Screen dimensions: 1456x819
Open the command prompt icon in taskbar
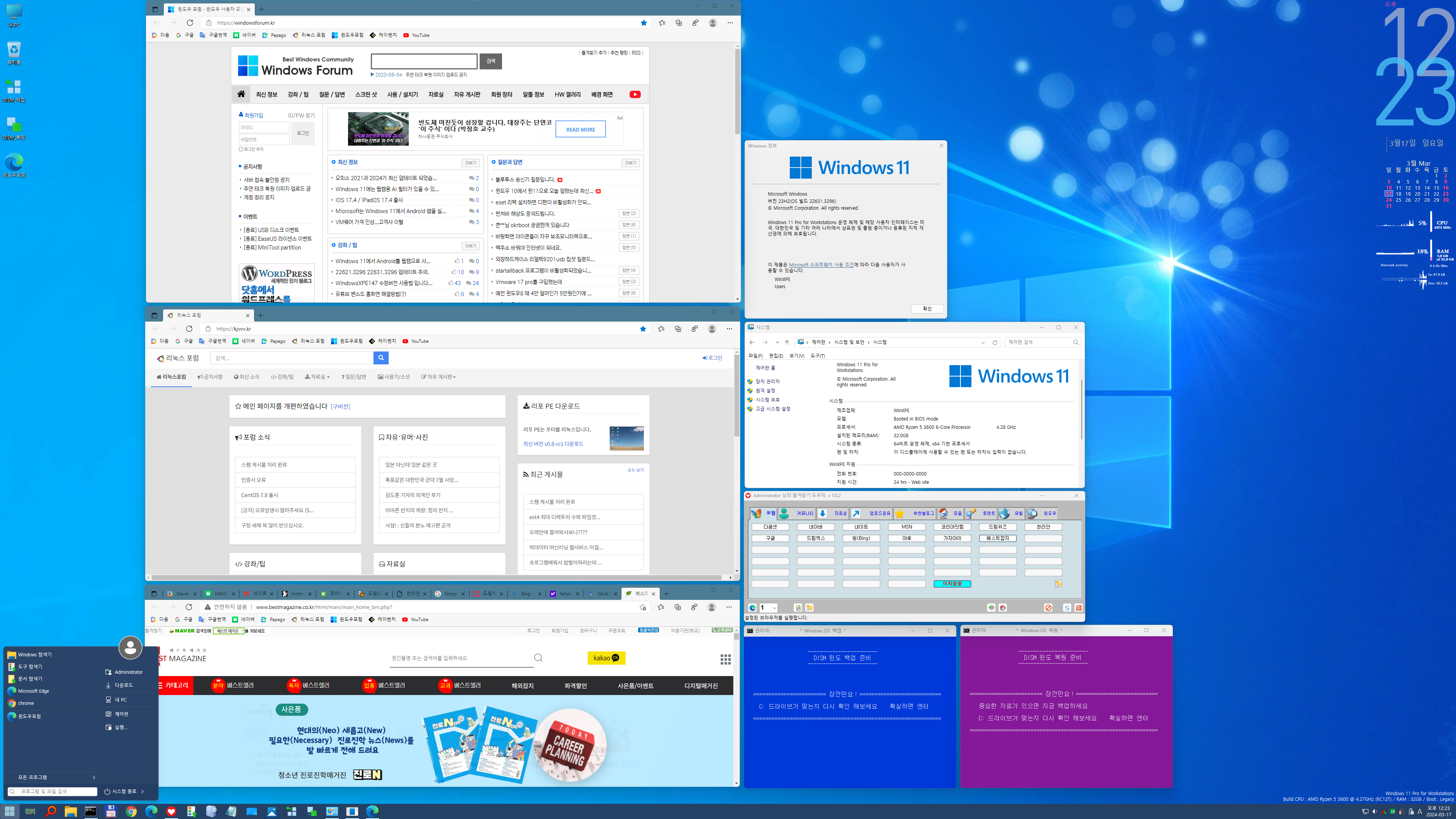pyautogui.click(x=91, y=812)
